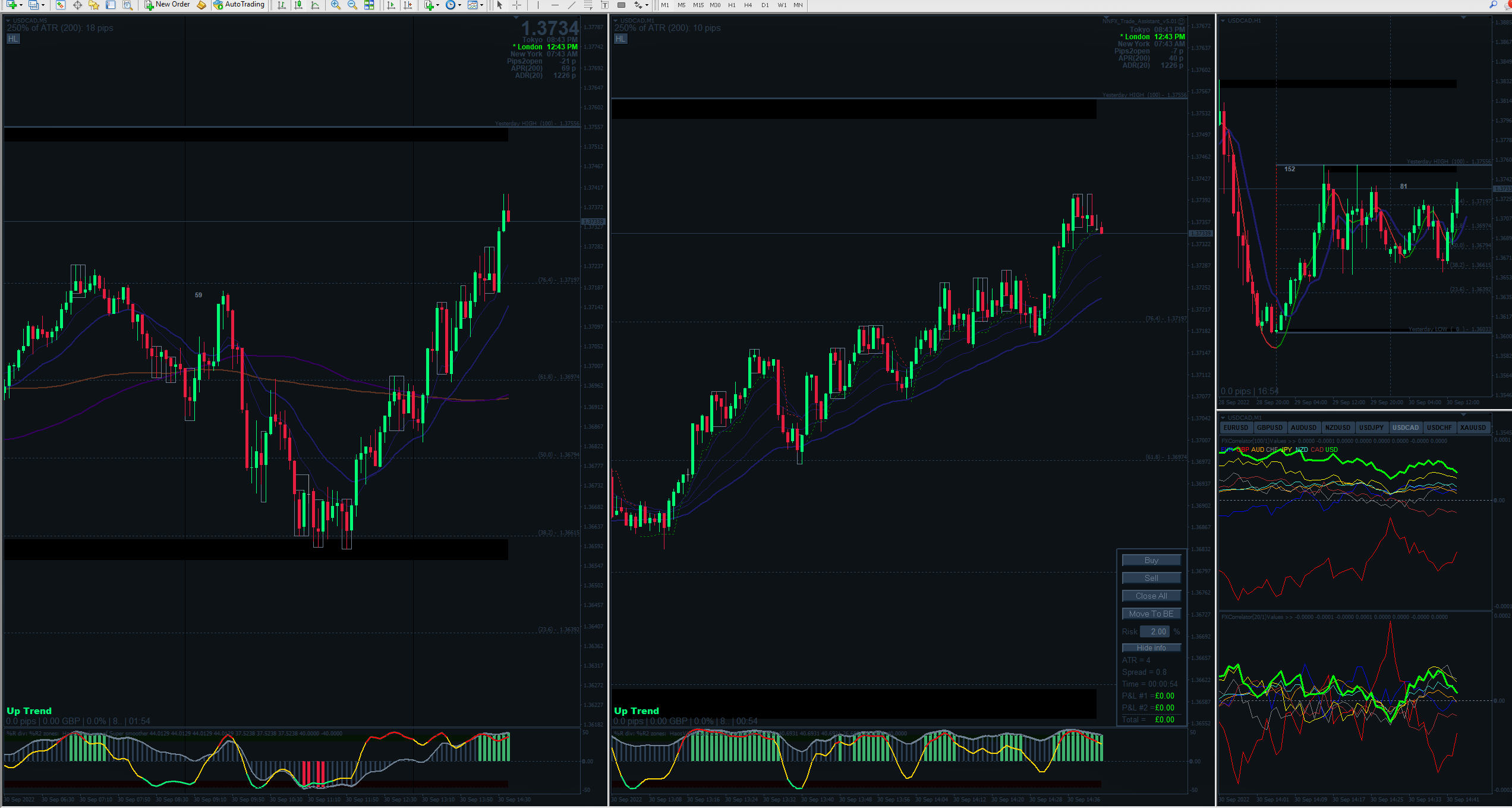The height and width of the screenshot is (808, 1512).
Task: Zoom in on the chart
Action: pyautogui.click(x=336, y=5)
